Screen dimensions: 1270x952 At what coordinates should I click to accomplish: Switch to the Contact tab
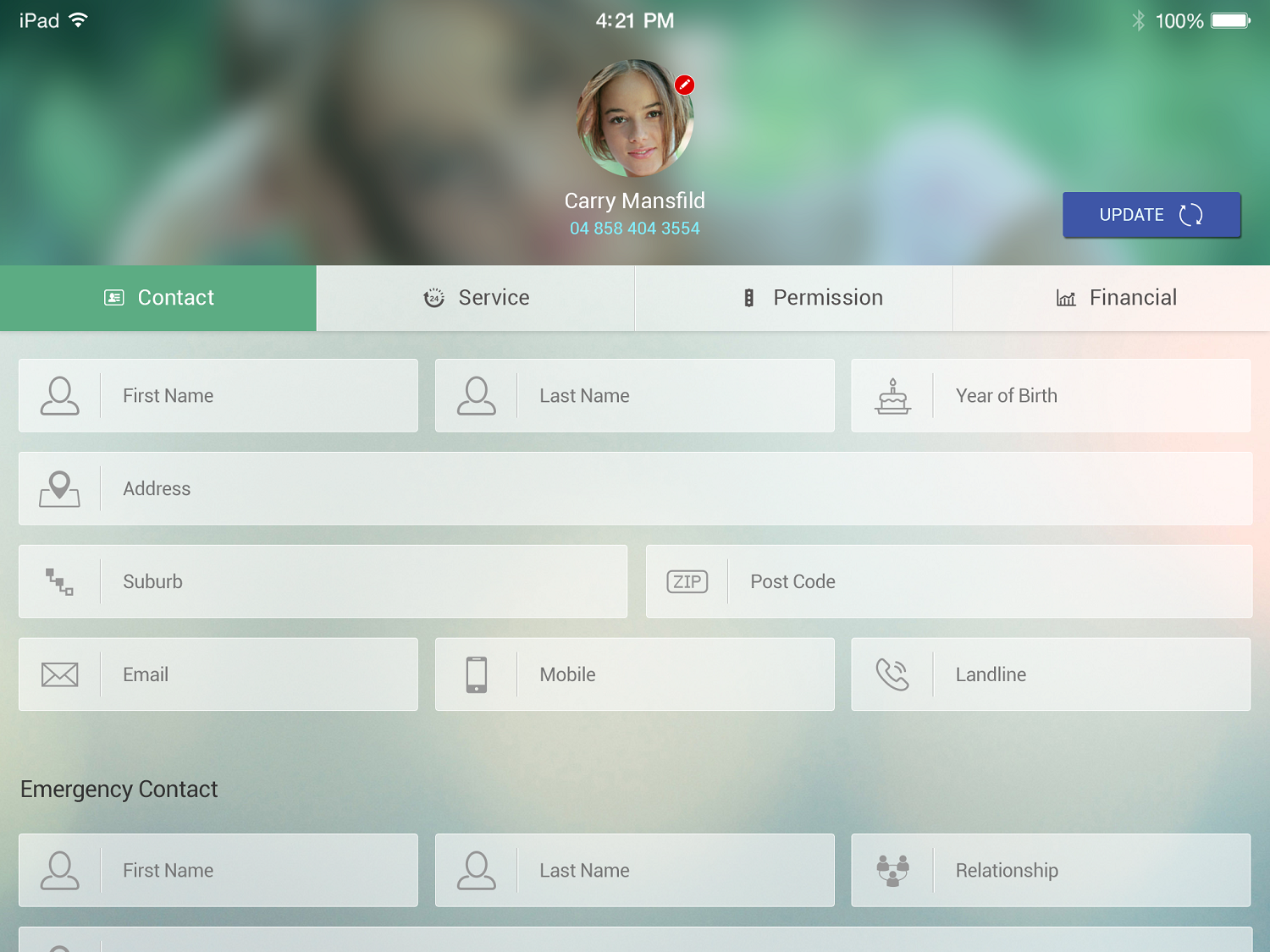click(158, 298)
